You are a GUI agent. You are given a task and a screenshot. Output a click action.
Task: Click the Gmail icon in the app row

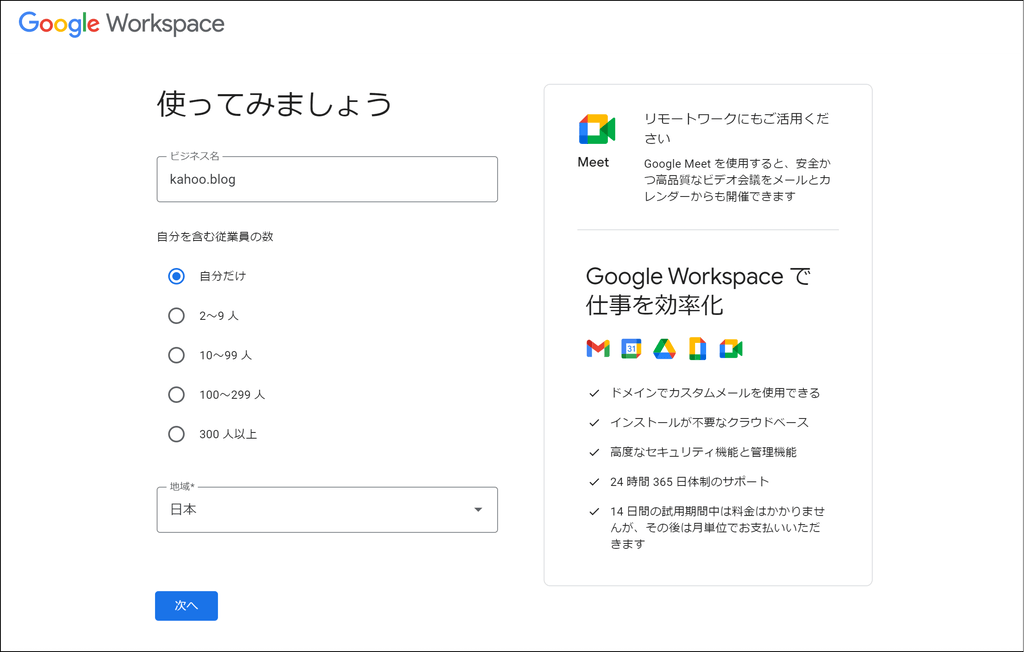click(598, 349)
